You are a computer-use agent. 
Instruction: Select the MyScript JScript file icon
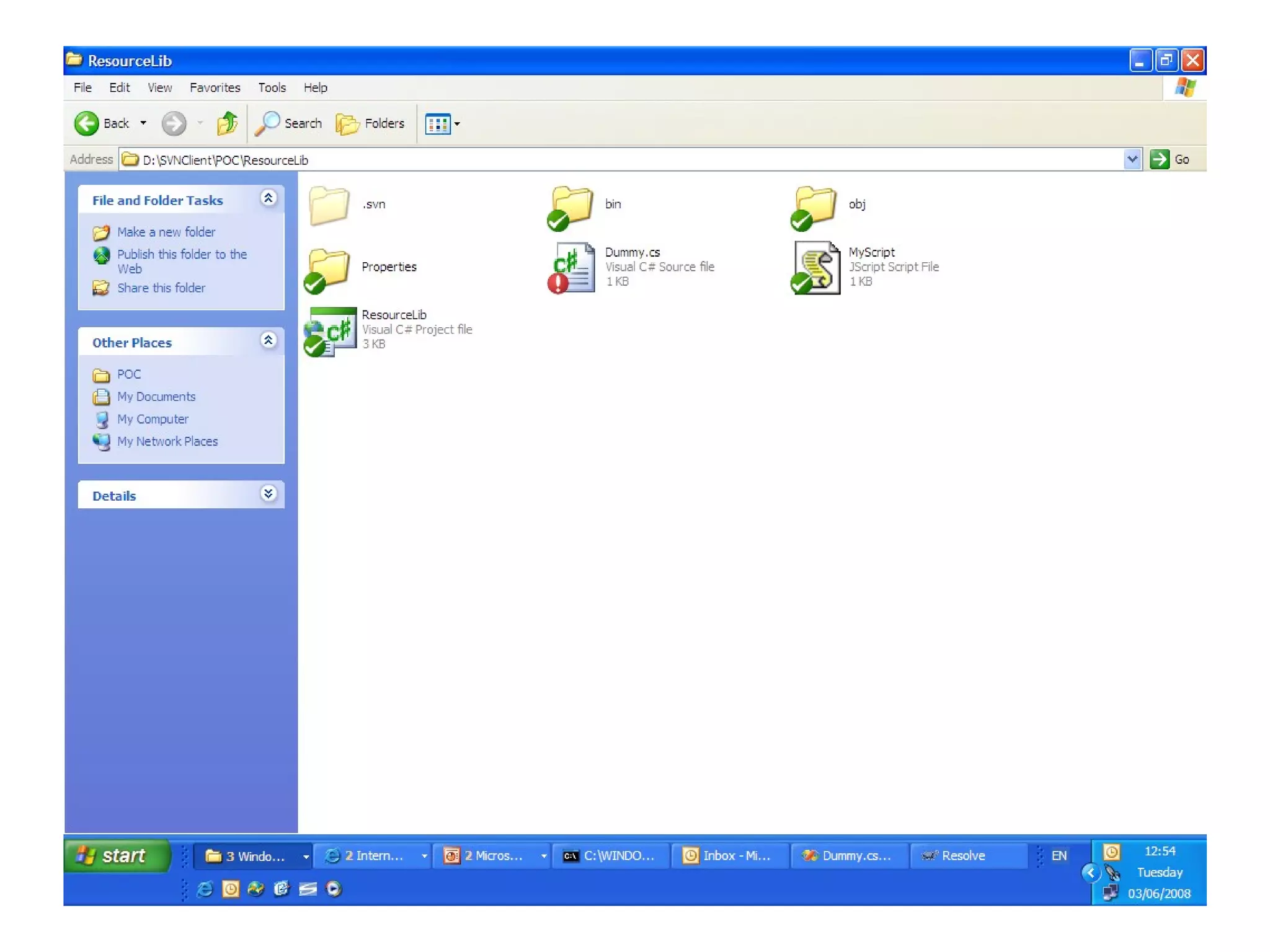[x=816, y=267]
